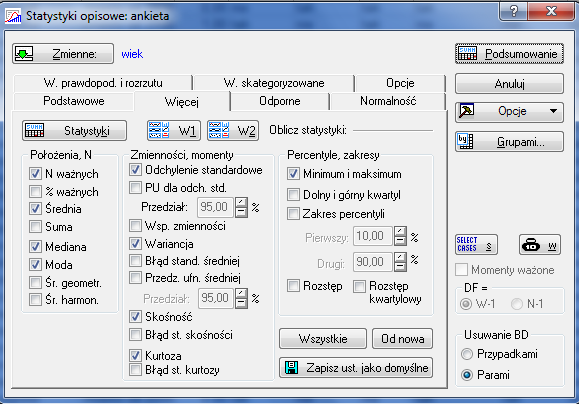This screenshot has height=404, width=579.
Task: Click the case weights icon button
Action: point(540,244)
